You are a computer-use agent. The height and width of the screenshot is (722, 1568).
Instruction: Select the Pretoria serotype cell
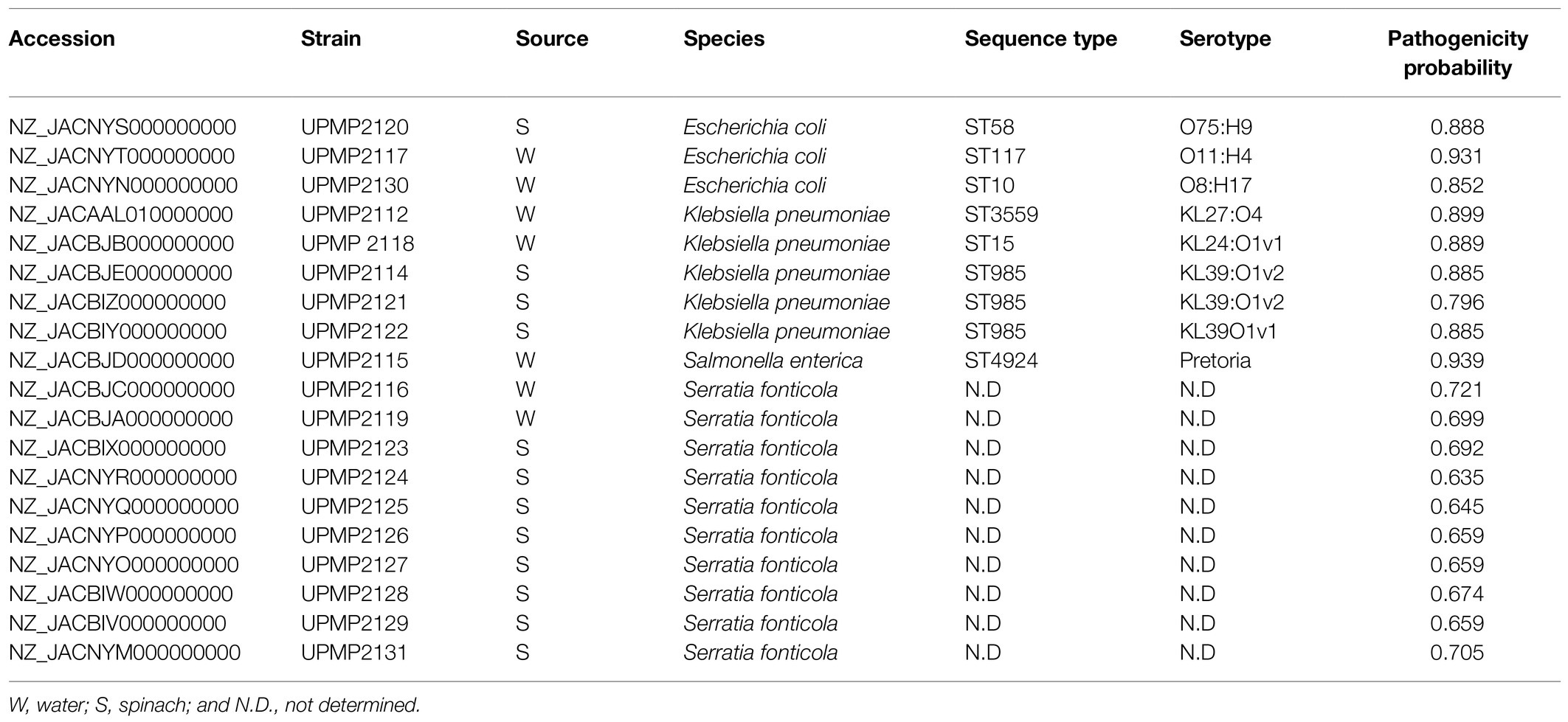click(1215, 361)
